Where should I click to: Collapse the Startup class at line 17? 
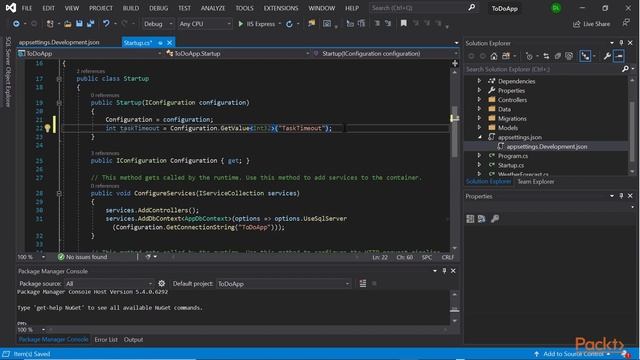click(59, 79)
